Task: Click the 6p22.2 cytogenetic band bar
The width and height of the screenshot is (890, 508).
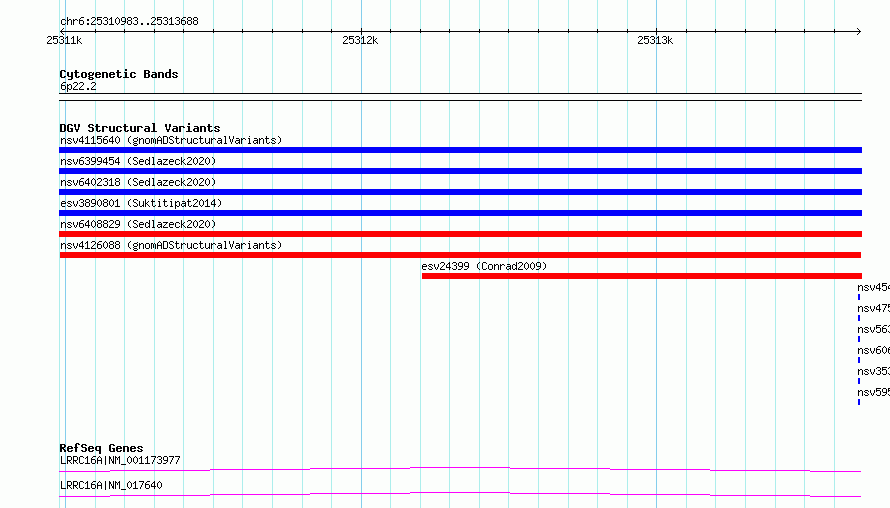Action: point(460,97)
